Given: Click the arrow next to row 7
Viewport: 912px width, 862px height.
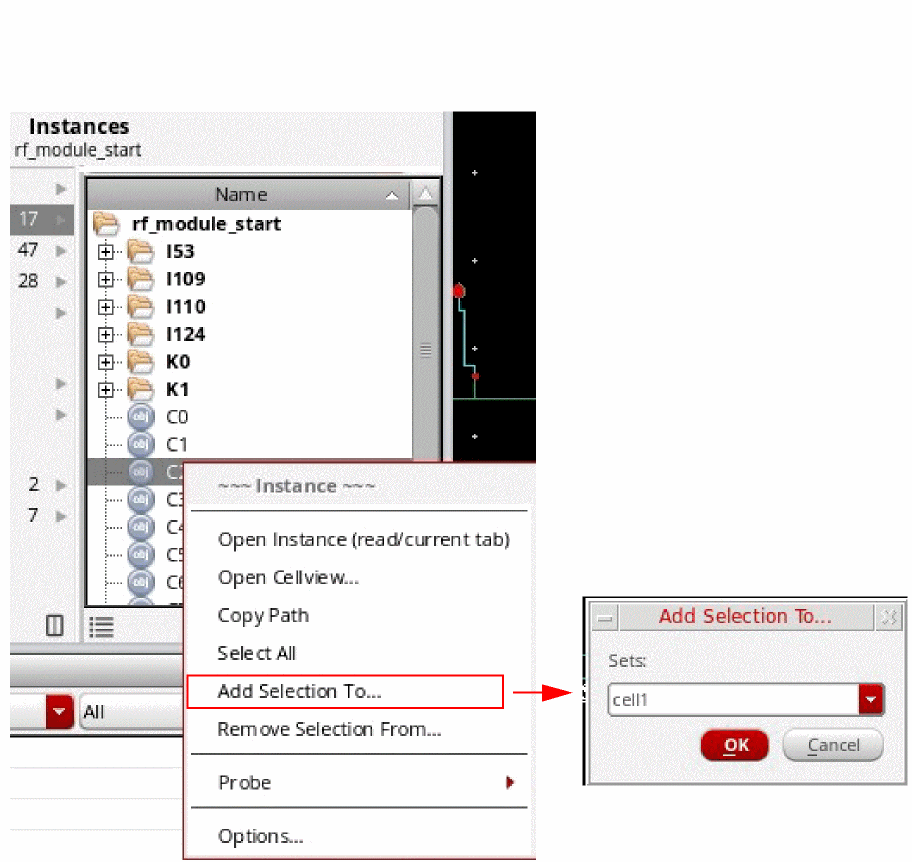Looking at the screenshot, I should (x=61, y=516).
